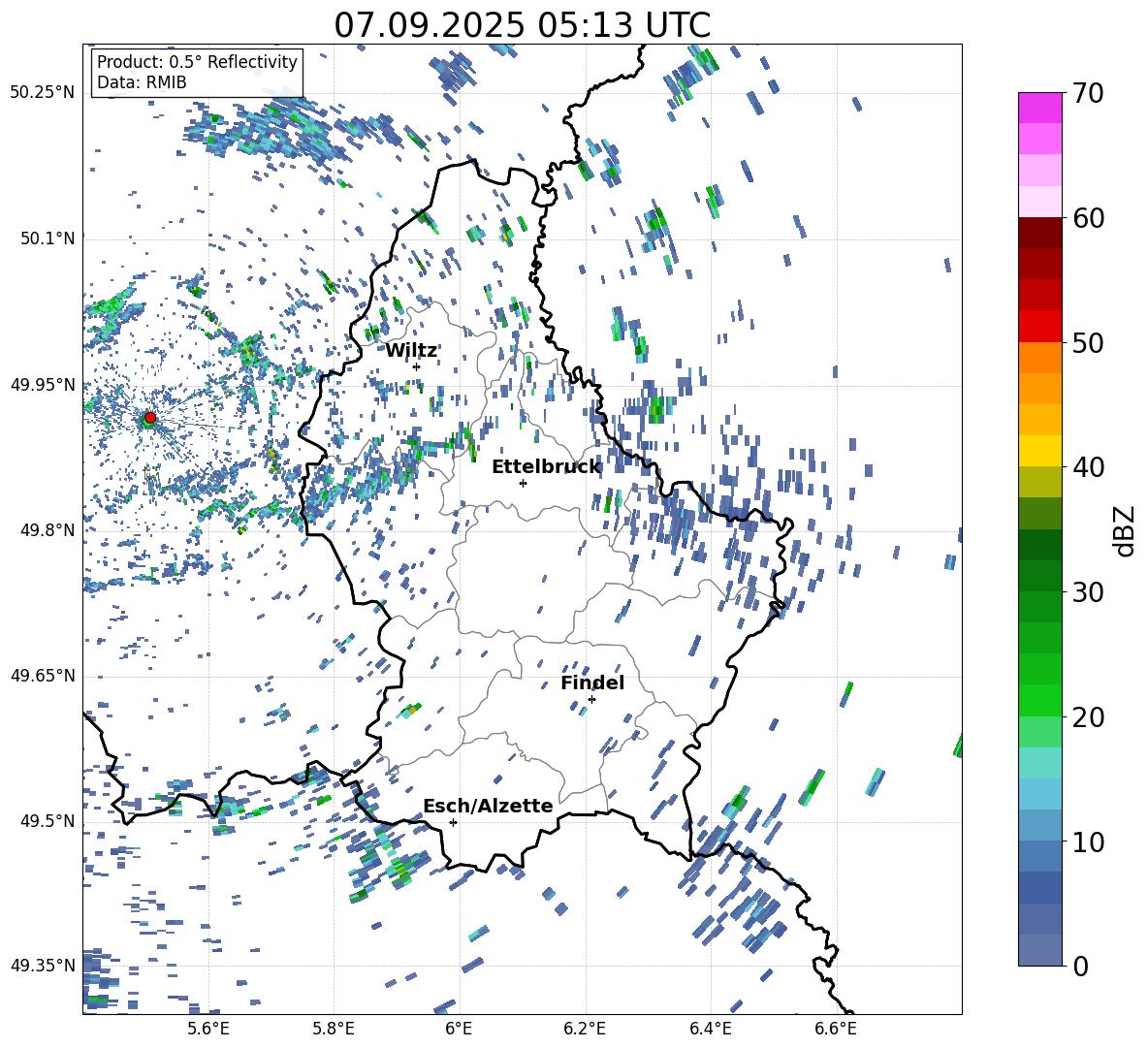The height and width of the screenshot is (1048, 1148).
Task: Click the 6.4°E longitude label
Action: [710, 1029]
